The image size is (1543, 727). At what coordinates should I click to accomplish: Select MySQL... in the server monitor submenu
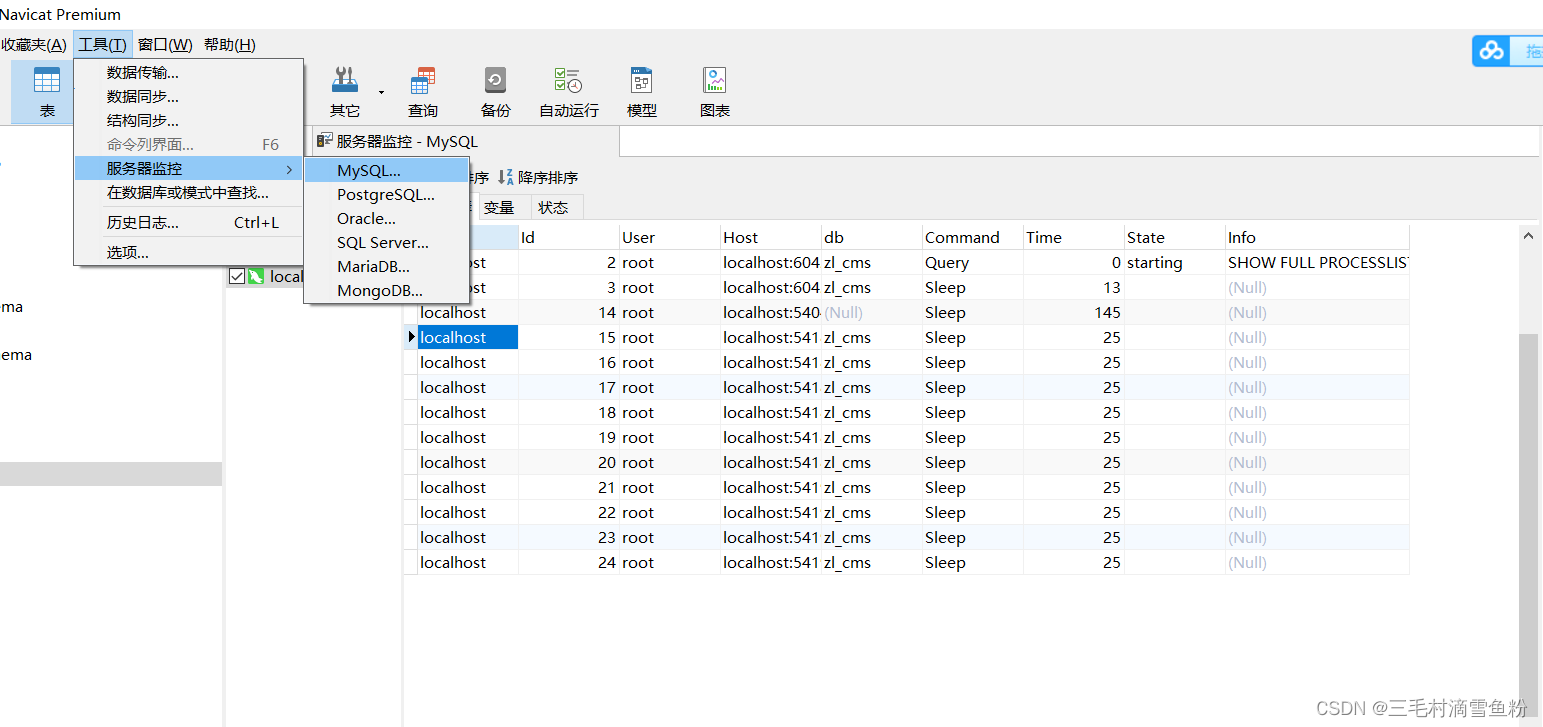click(387, 170)
